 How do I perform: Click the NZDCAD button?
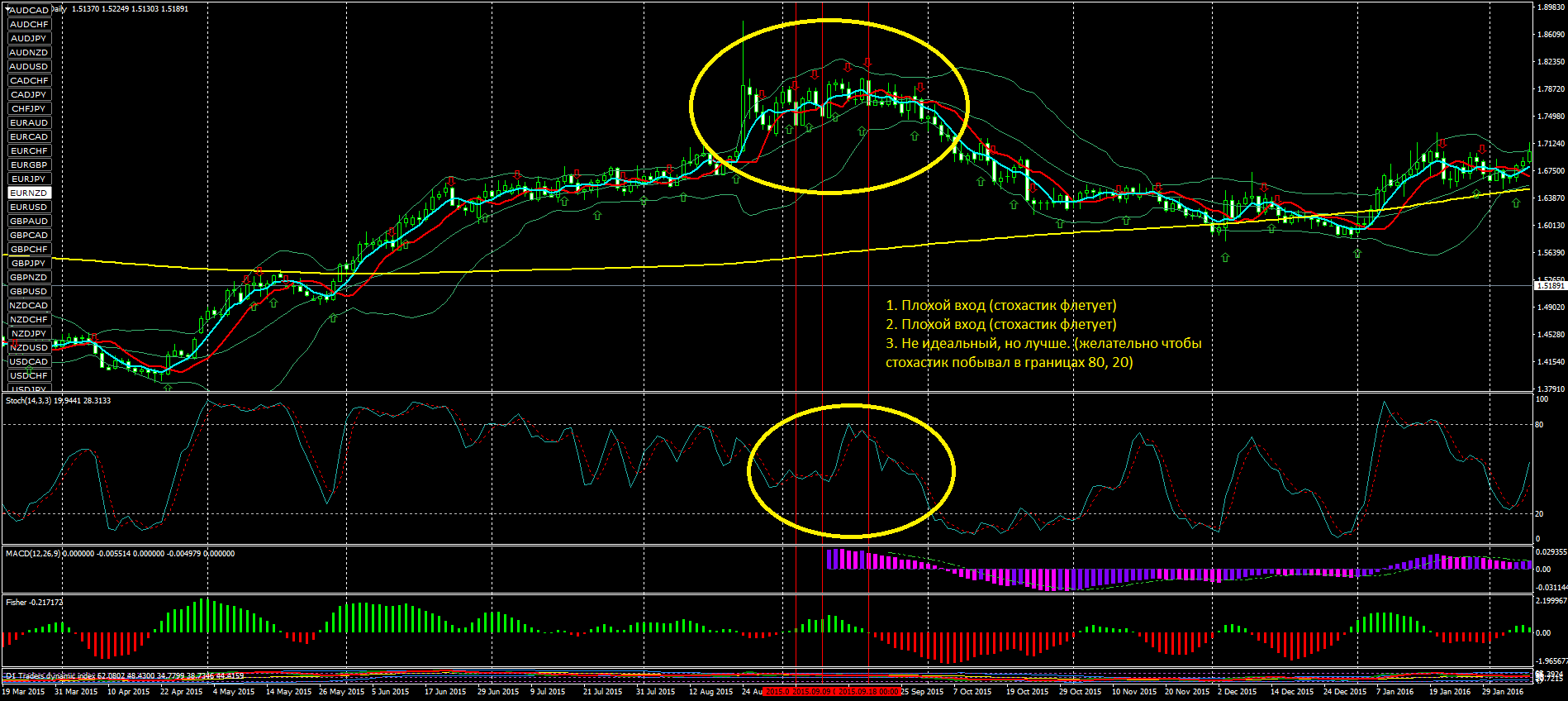tap(29, 305)
